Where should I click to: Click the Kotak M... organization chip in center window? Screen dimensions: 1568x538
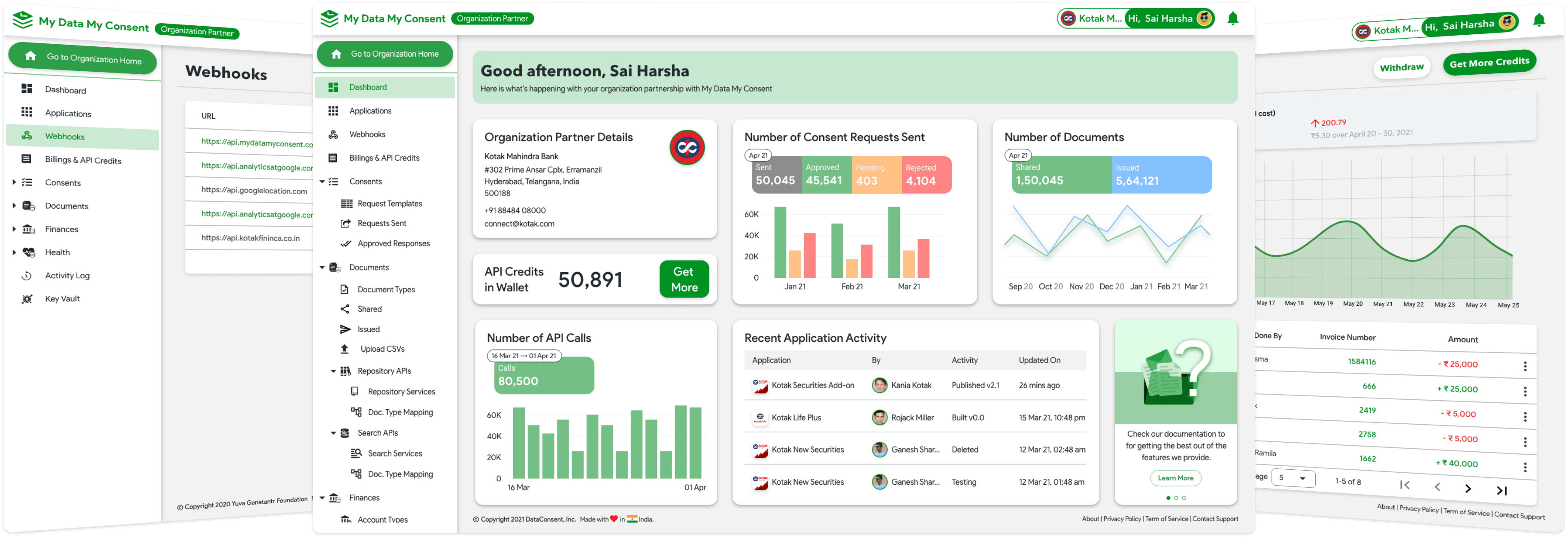[x=1091, y=18]
